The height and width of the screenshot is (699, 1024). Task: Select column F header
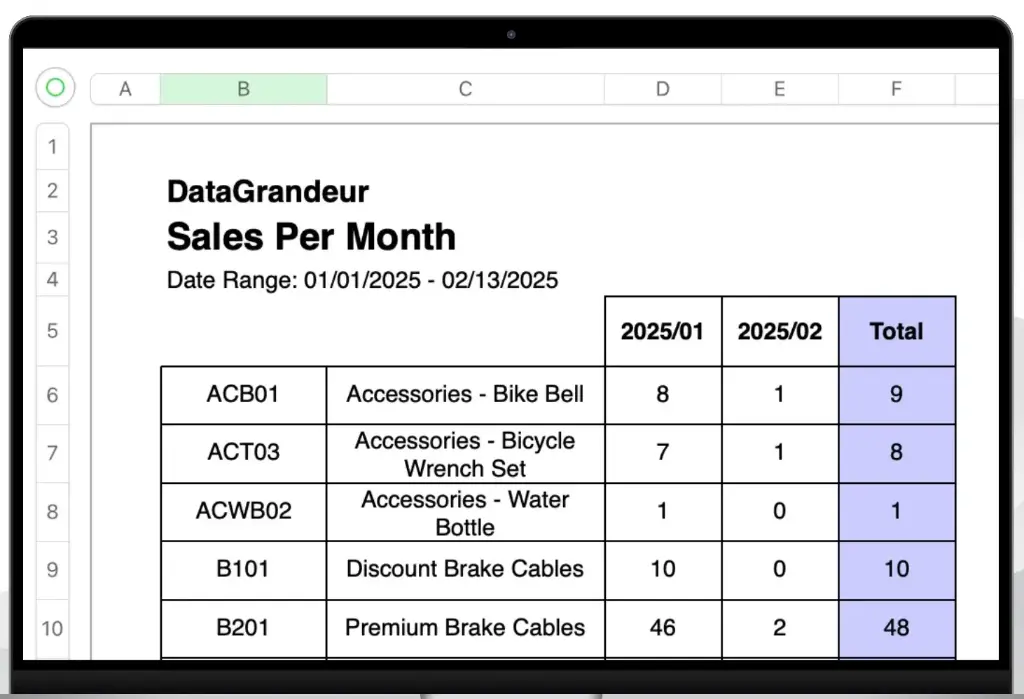coord(896,88)
